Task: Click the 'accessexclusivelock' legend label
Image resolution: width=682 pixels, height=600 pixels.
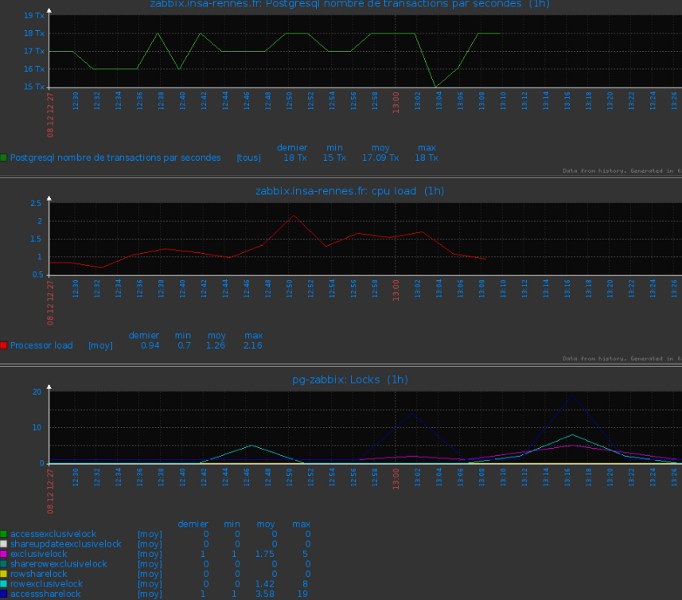Action: (53, 534)
